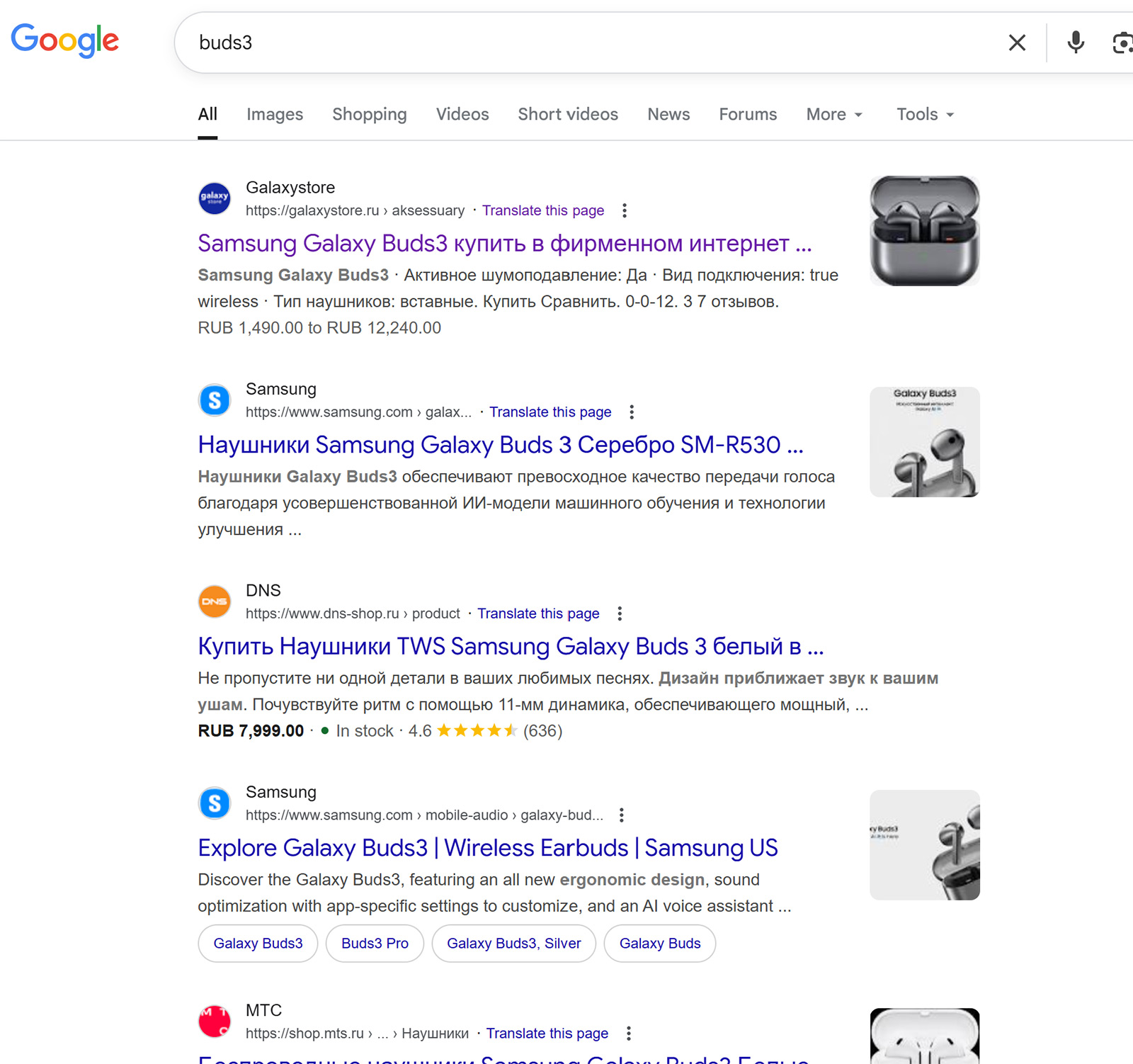Click the samsung.com mobile-audio URL
1133x1064 pixels.
(424, 815)
